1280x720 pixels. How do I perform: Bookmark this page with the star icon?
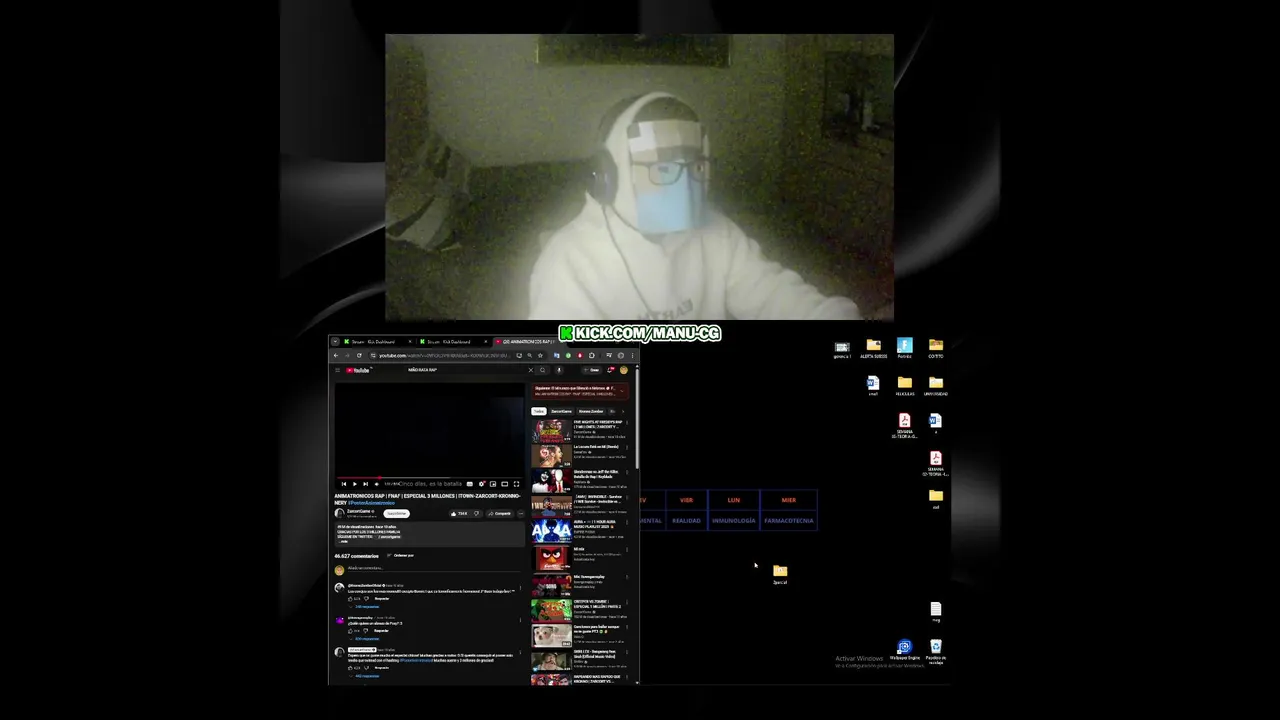[540, 355]
